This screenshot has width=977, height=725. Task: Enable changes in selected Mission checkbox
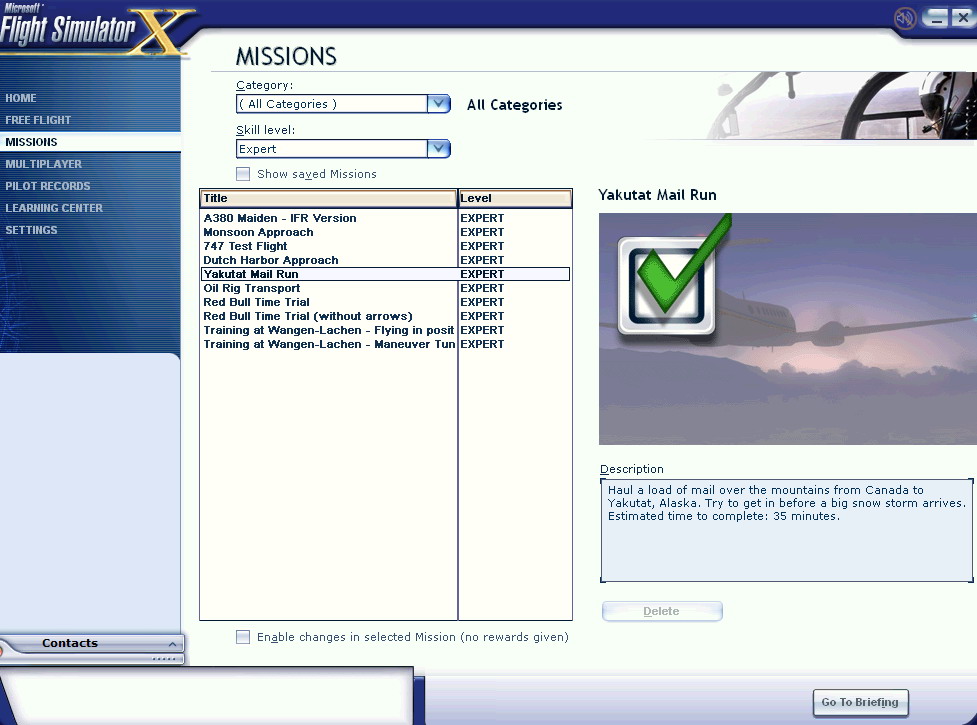[243, 637]
